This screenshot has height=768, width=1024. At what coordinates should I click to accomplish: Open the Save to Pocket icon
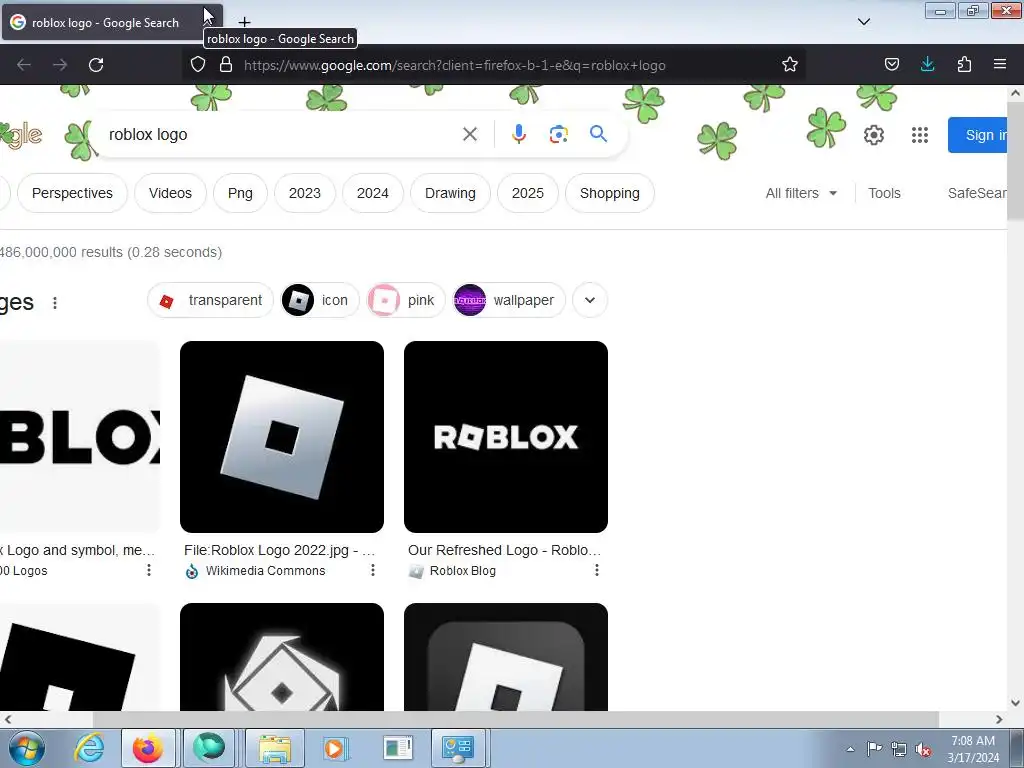coord(891,65)
